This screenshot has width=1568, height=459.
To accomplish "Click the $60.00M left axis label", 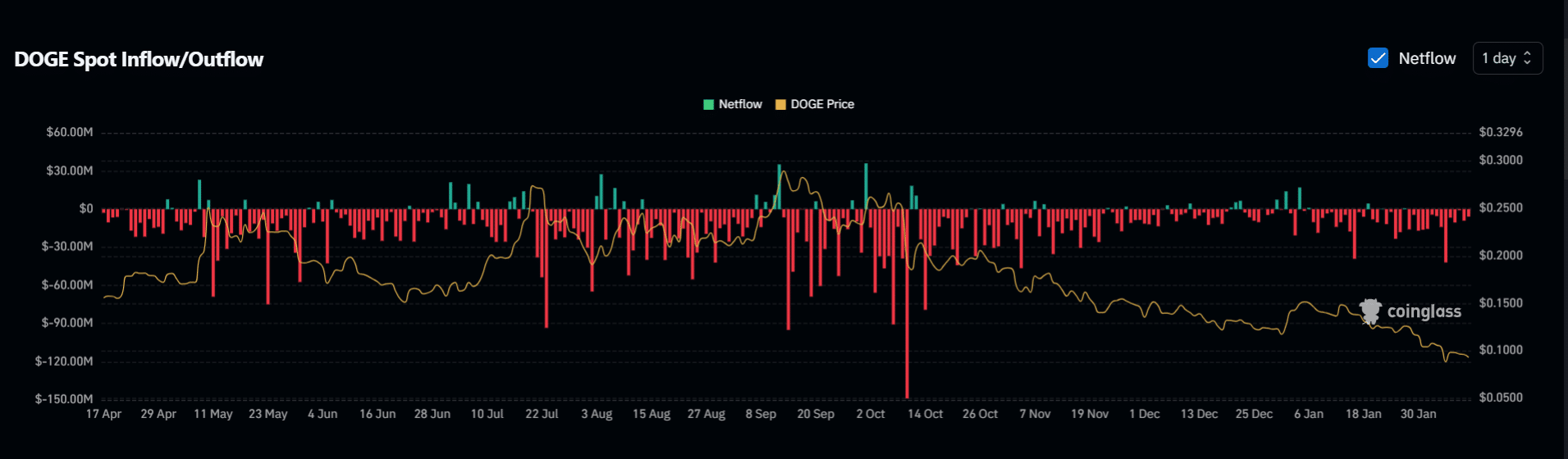I will (70, 132).
